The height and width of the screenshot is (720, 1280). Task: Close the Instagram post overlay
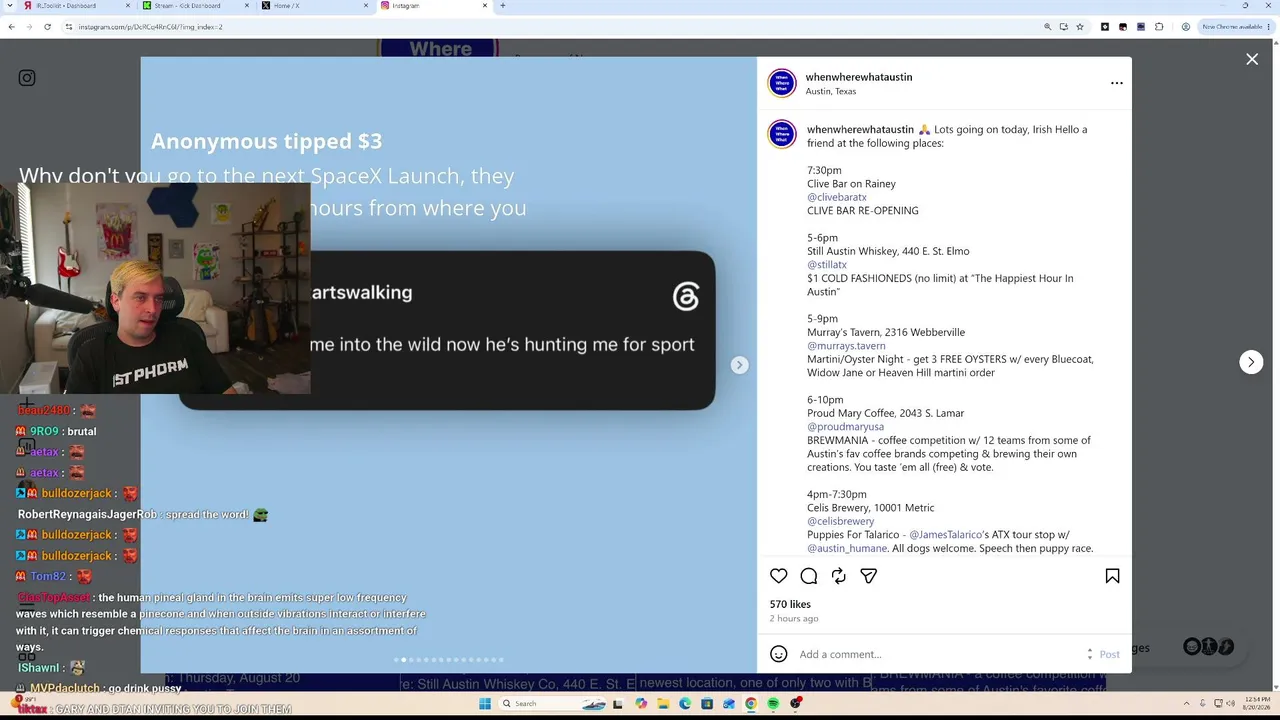(x=1252, y=60)
